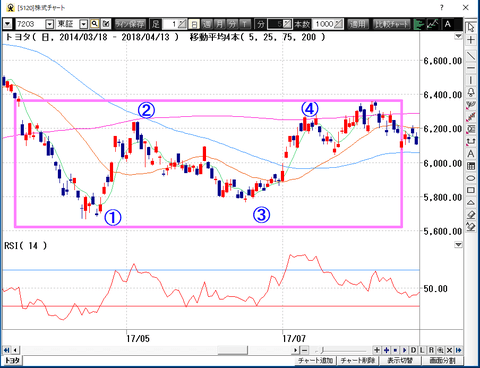
Task: Select the Fibonacci retracement tool
Action: 471,129
